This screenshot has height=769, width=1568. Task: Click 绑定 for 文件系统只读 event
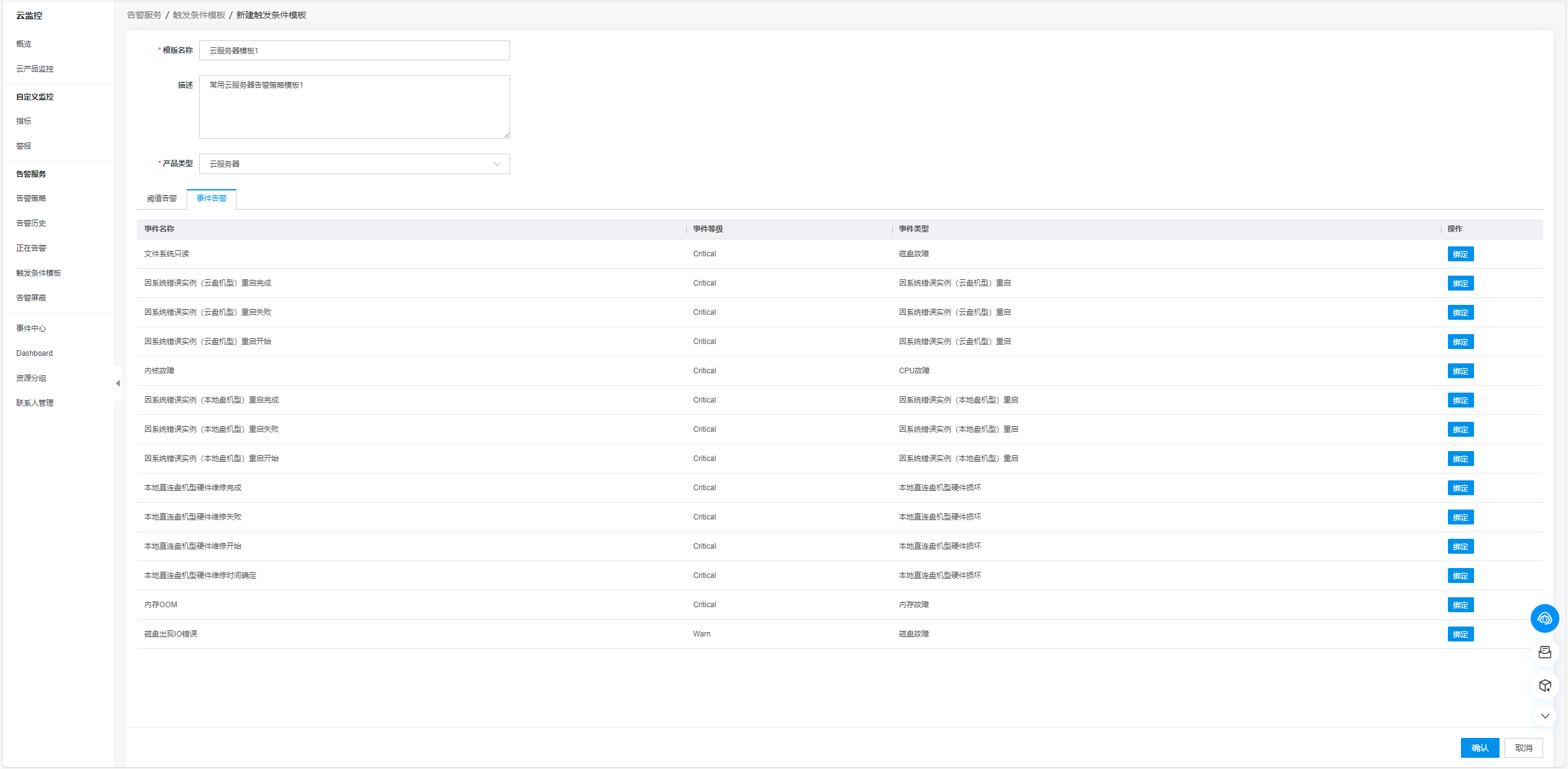pos(1460,254)
